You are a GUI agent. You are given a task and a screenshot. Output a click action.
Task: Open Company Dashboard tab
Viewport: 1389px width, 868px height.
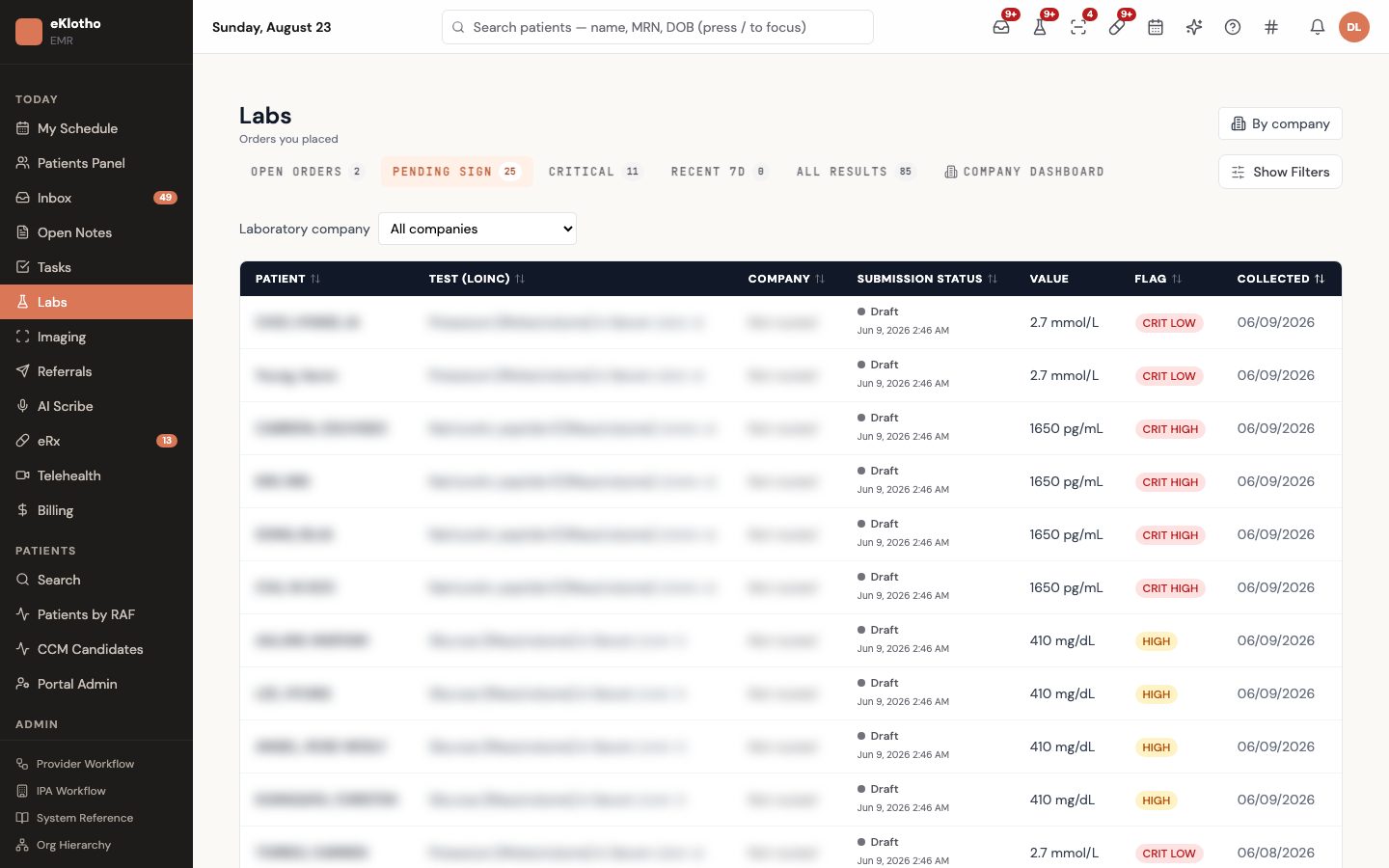1024,172
